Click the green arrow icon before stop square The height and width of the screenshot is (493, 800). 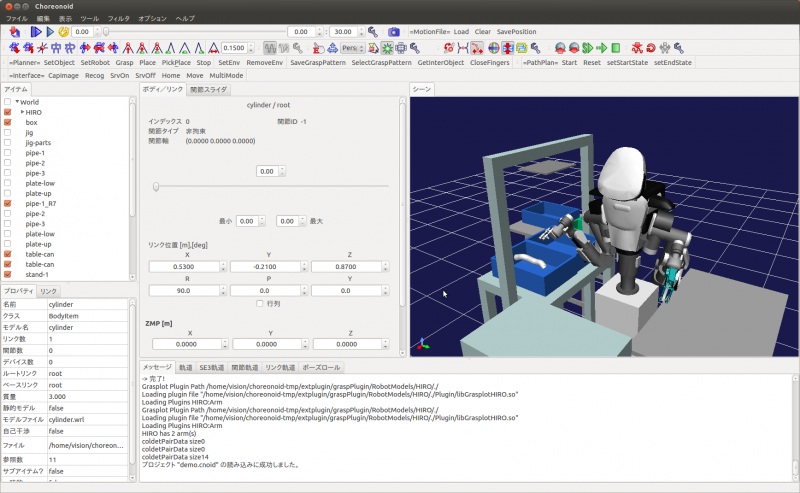600,47
